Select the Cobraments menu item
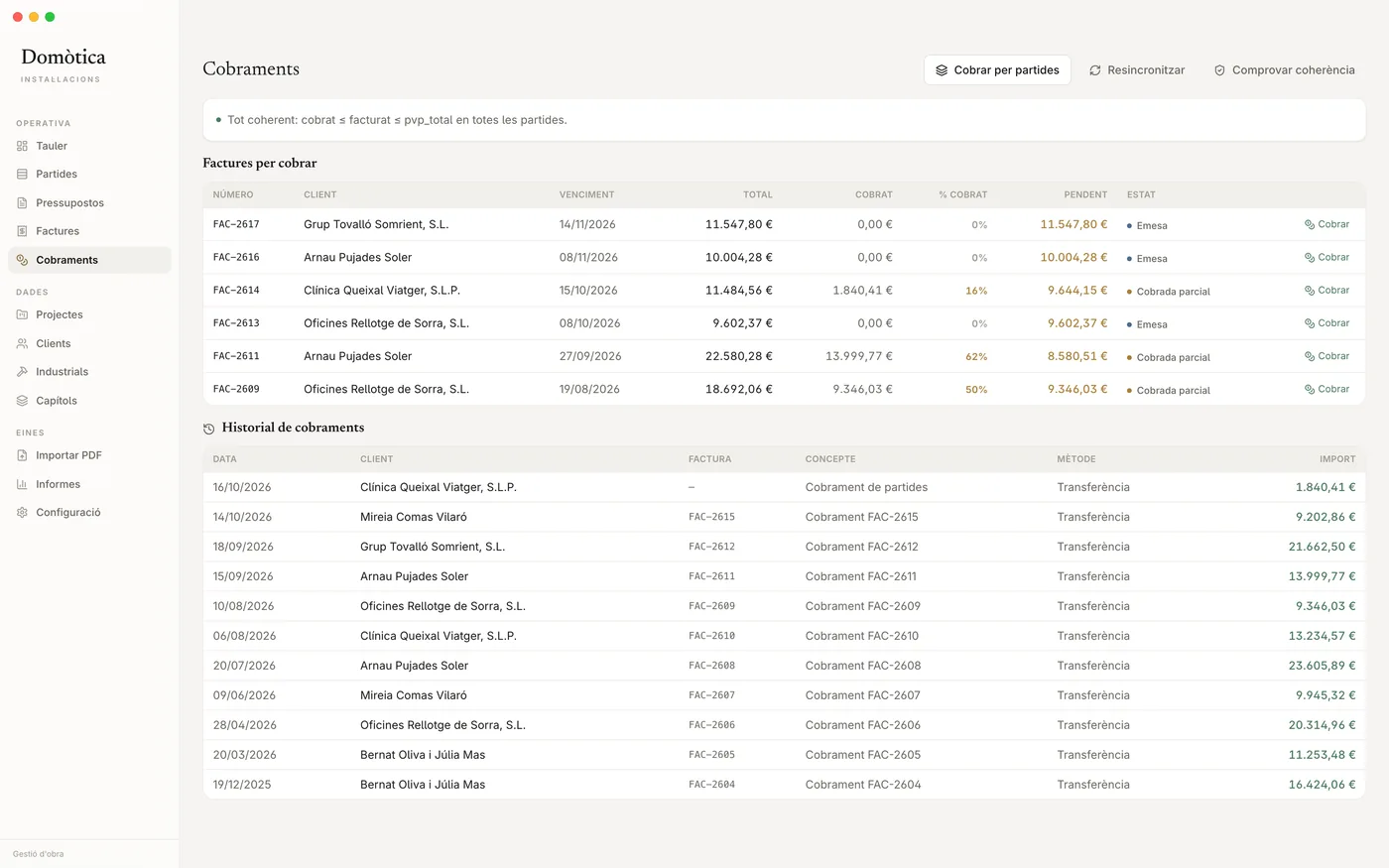Screen dimensions: 1389x868 [89, 260]
